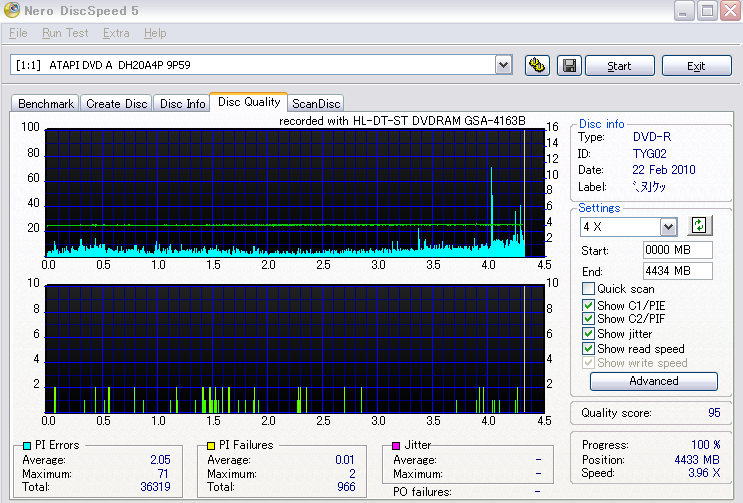
Task: Click the Position value 4433 MB
Action: (697, 459)
